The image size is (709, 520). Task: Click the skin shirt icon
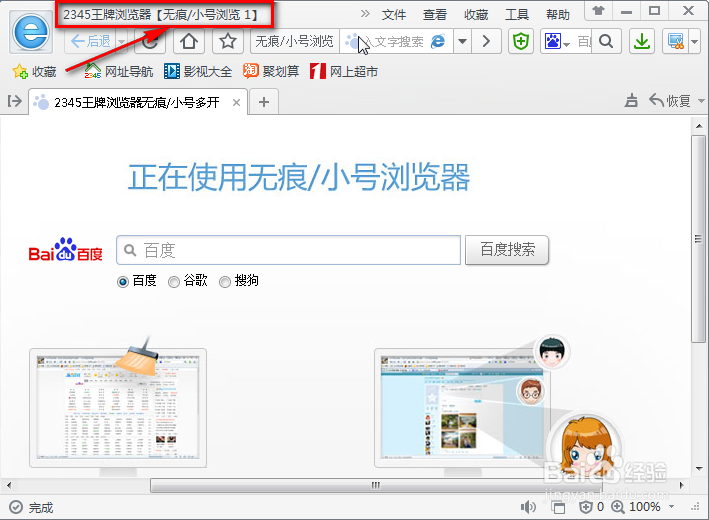click(x=598, y=10)
